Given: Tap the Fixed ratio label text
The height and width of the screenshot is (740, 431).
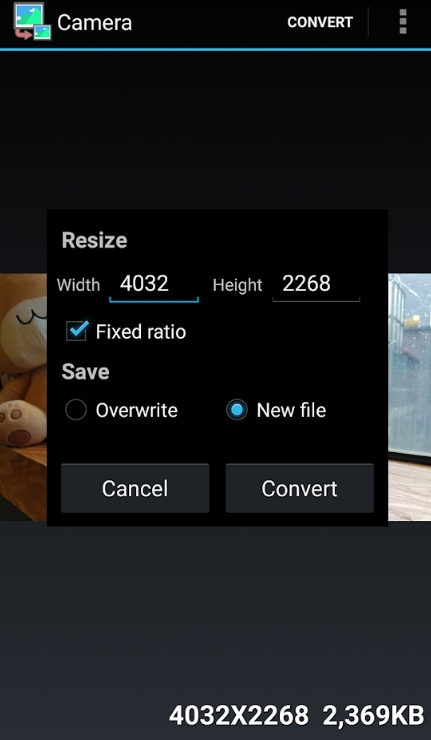Looking at the screenshot, I should (141, 332).
